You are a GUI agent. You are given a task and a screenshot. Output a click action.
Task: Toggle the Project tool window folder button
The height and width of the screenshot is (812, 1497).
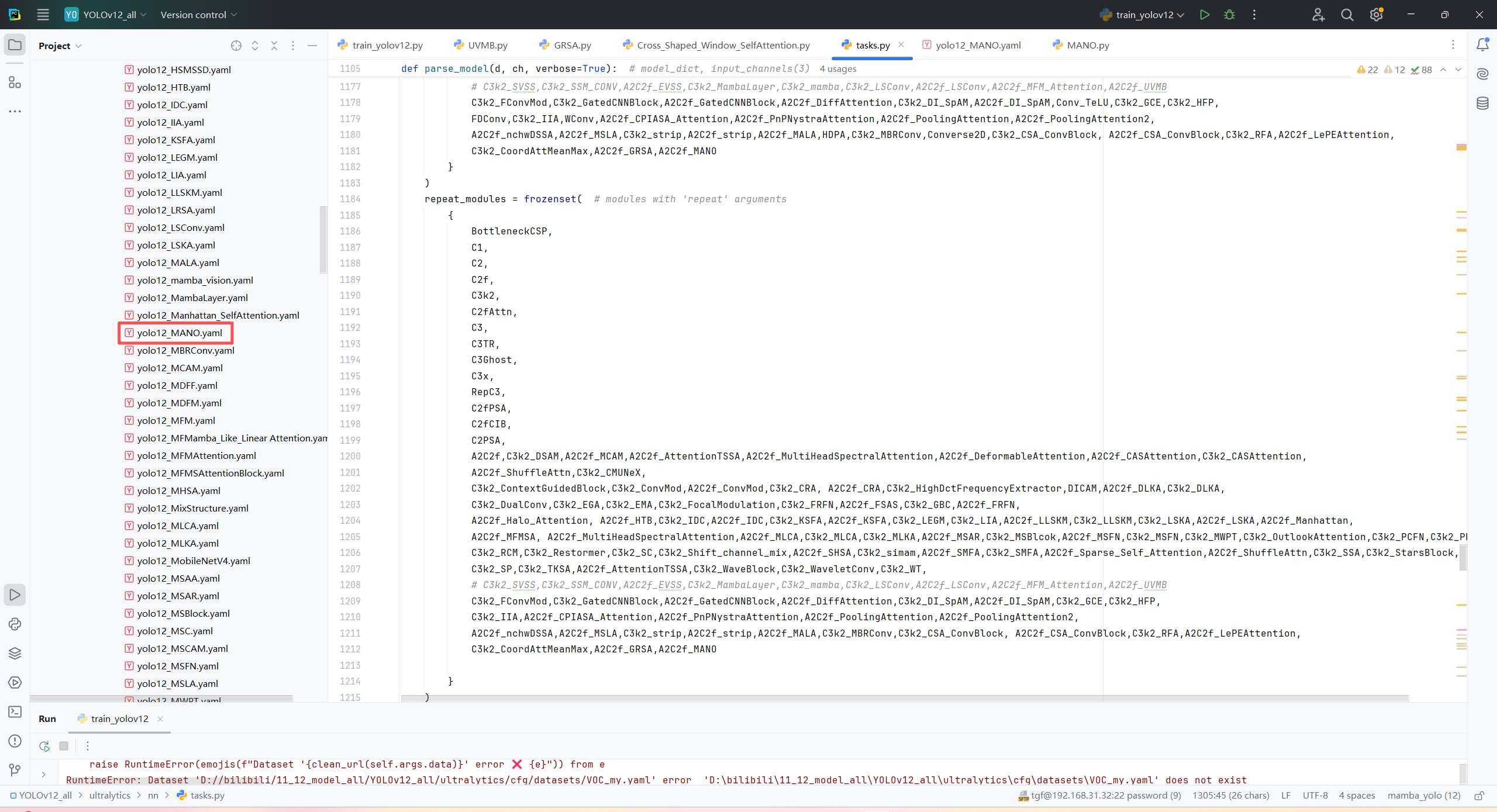tap(15, 45)
